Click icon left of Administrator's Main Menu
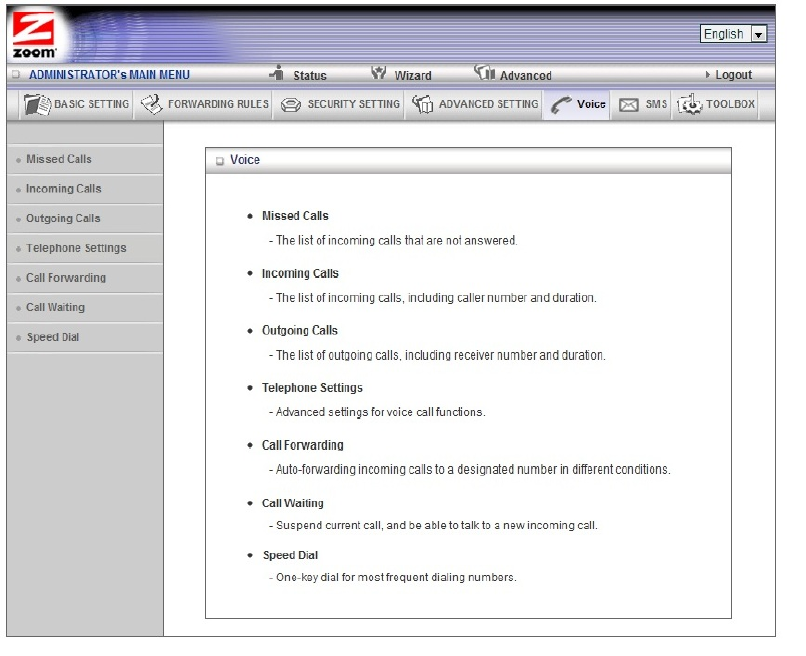806x656 pixels. coord(16,75)
